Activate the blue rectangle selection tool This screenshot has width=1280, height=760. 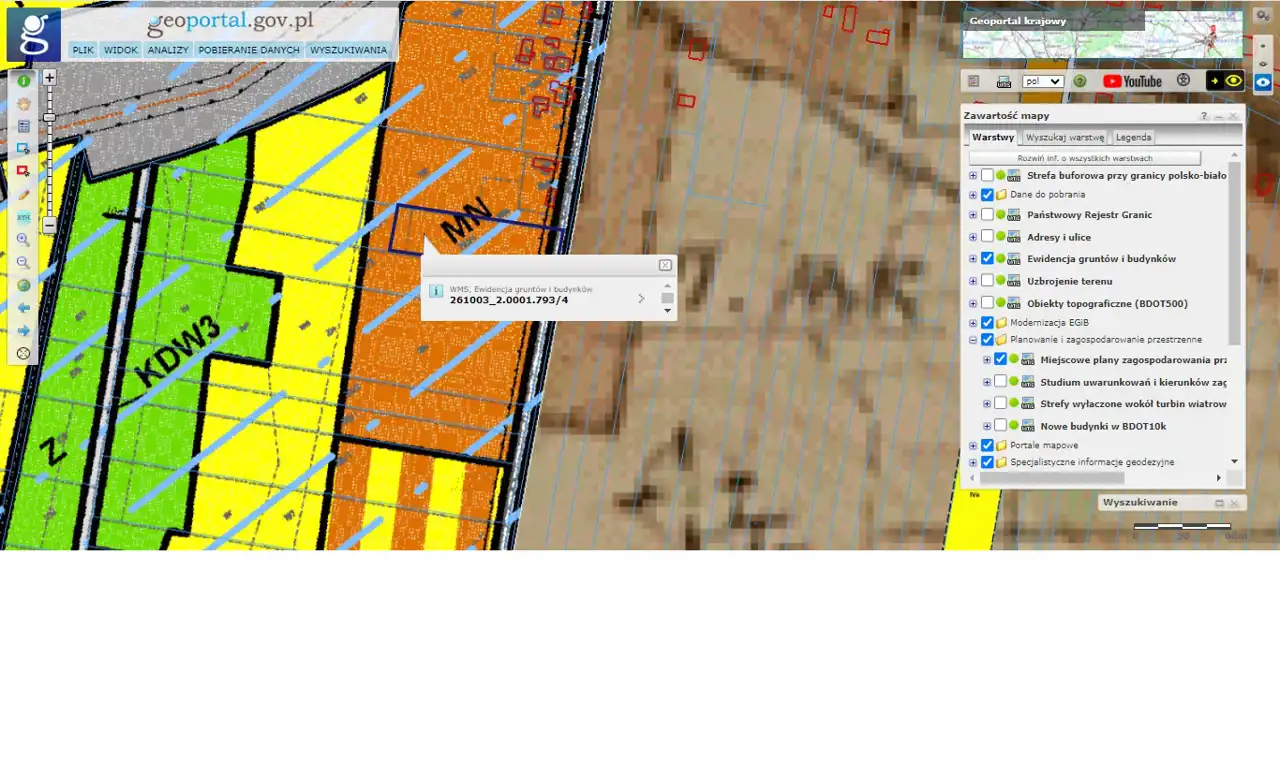click(x=23, y=149)
